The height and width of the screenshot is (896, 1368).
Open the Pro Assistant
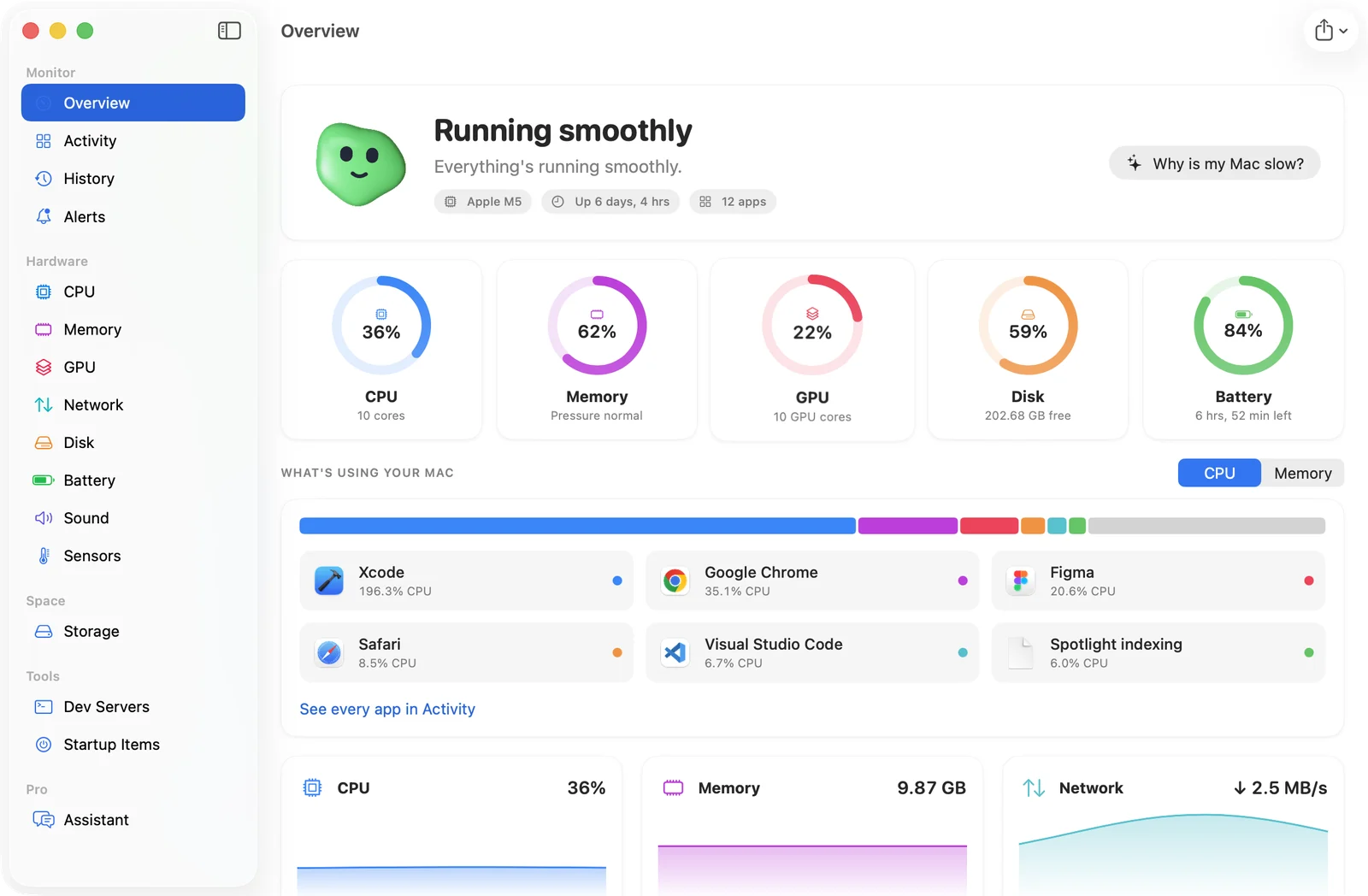click(133, 820)
